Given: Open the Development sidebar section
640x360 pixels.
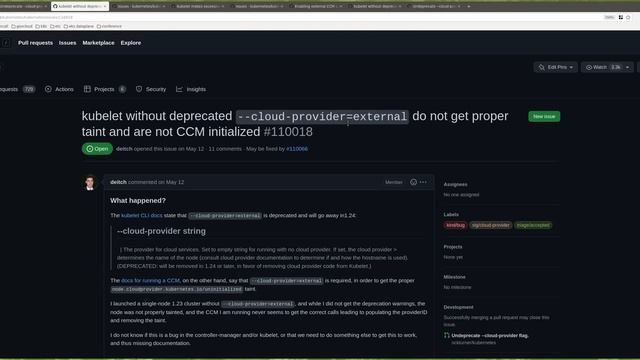Looking at the screenshot, I should click(458, 307).
